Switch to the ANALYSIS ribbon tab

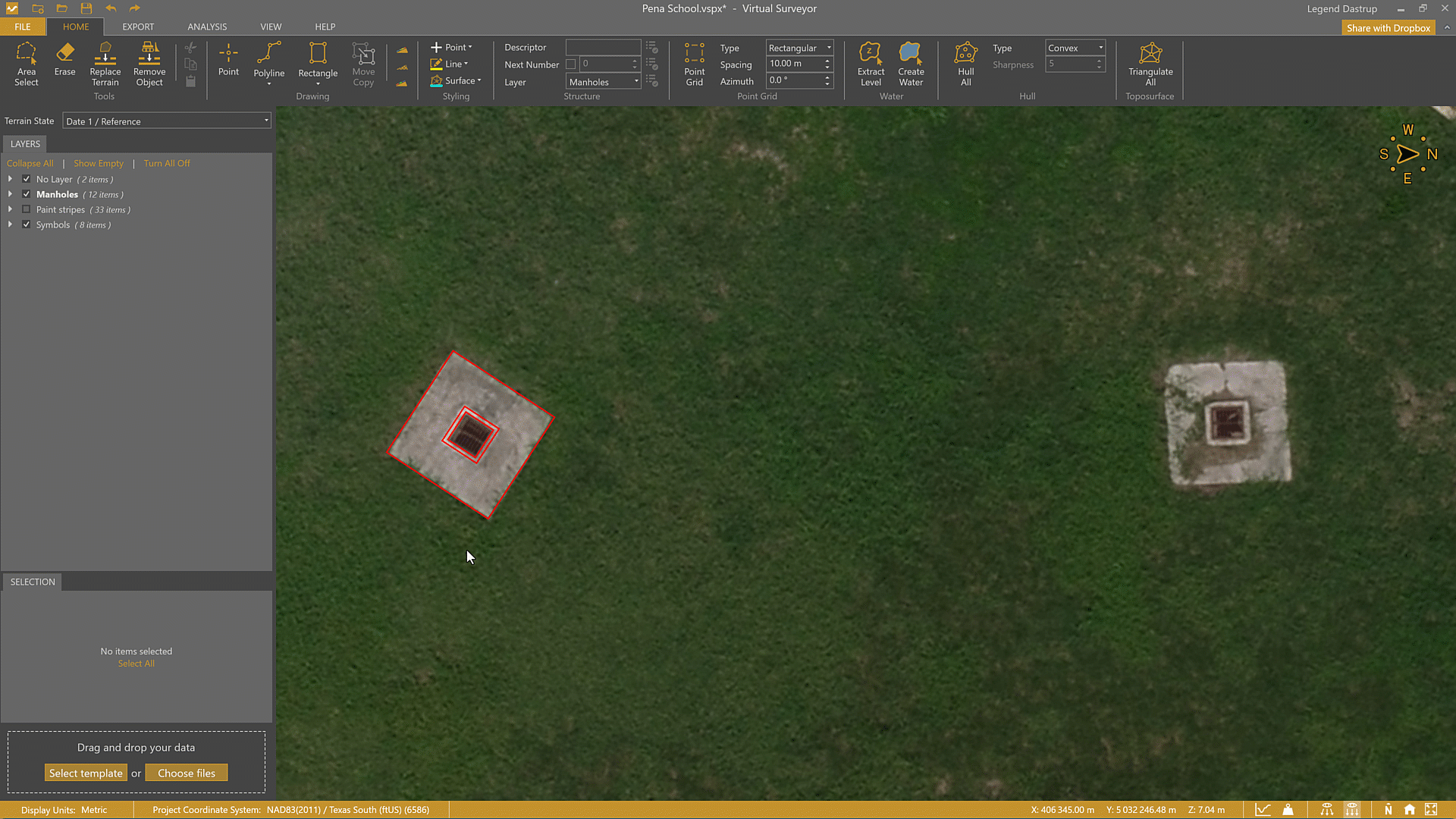coord(207,27)
